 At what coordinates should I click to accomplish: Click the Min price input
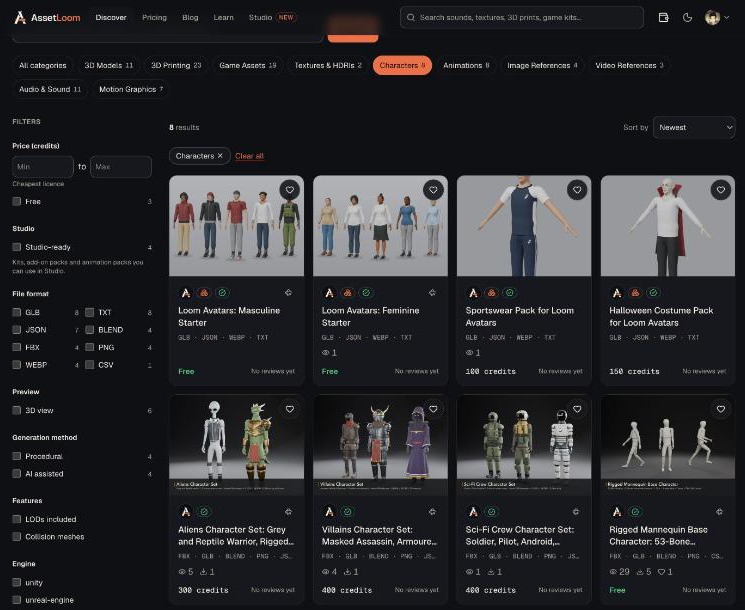[x=43, y=167]
